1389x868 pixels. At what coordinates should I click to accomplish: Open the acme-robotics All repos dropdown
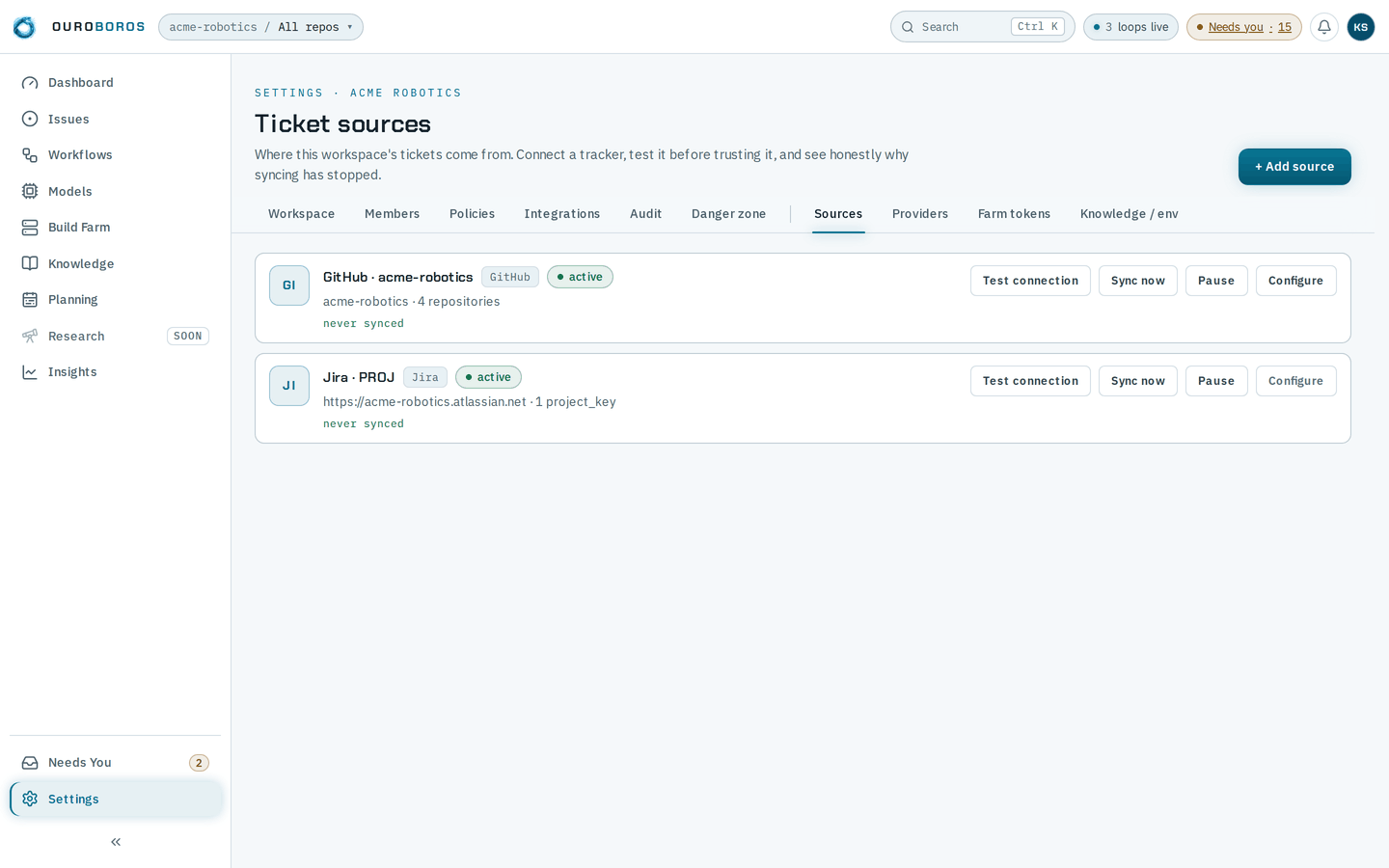click(x=260, y=27)
